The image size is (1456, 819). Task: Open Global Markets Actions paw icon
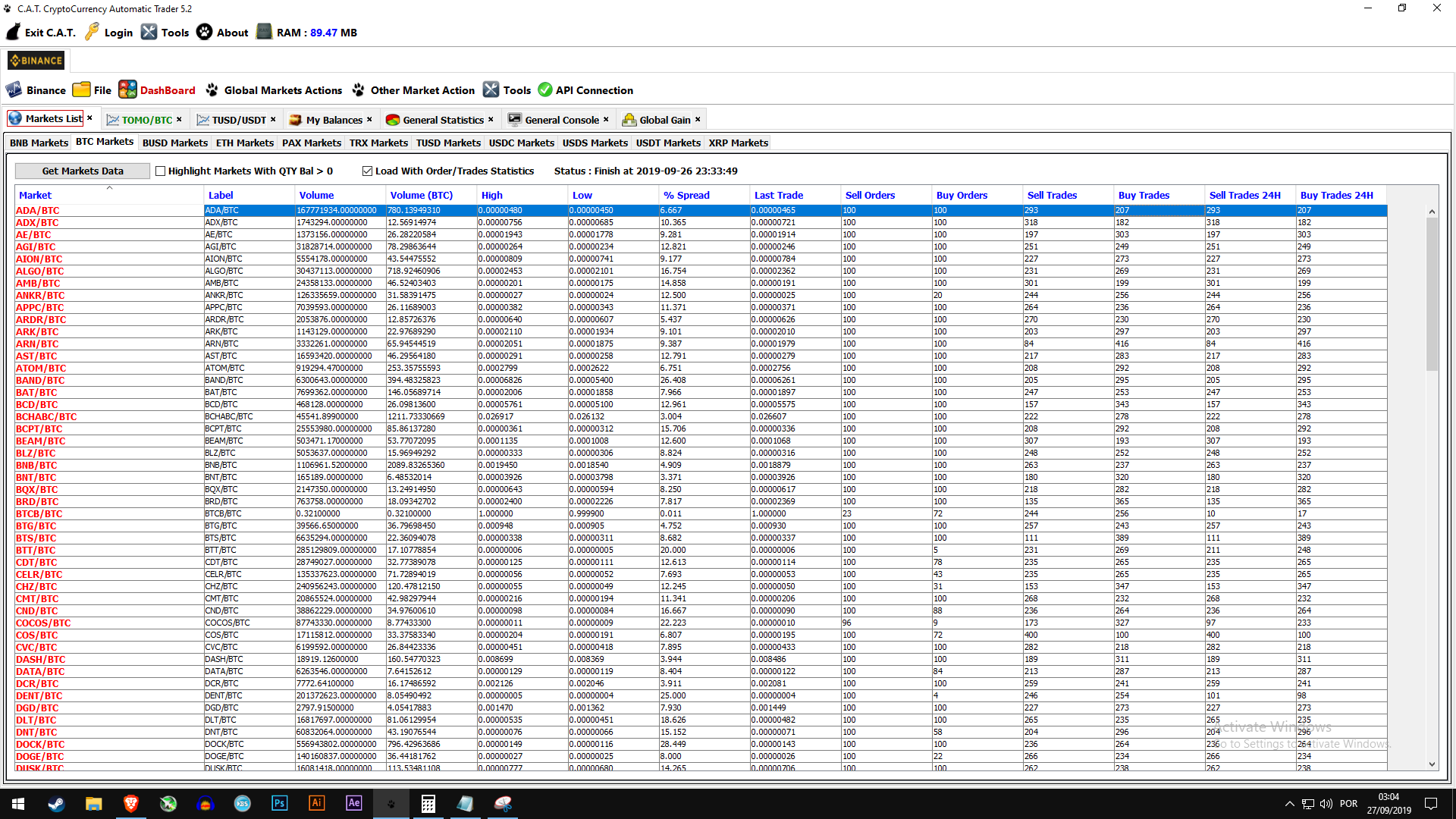coord(212,89)
